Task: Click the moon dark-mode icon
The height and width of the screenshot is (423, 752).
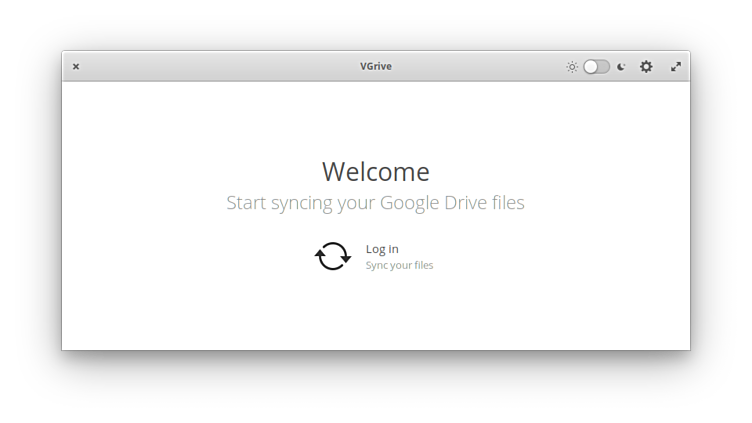Action: coord(621,67)
